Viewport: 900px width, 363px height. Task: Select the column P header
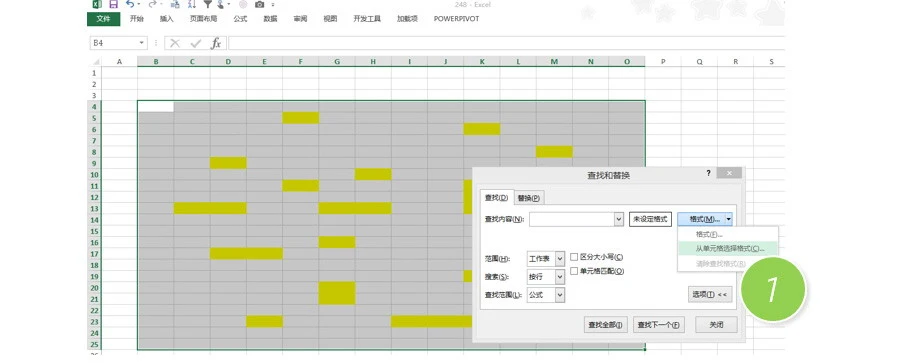[663, 61]
